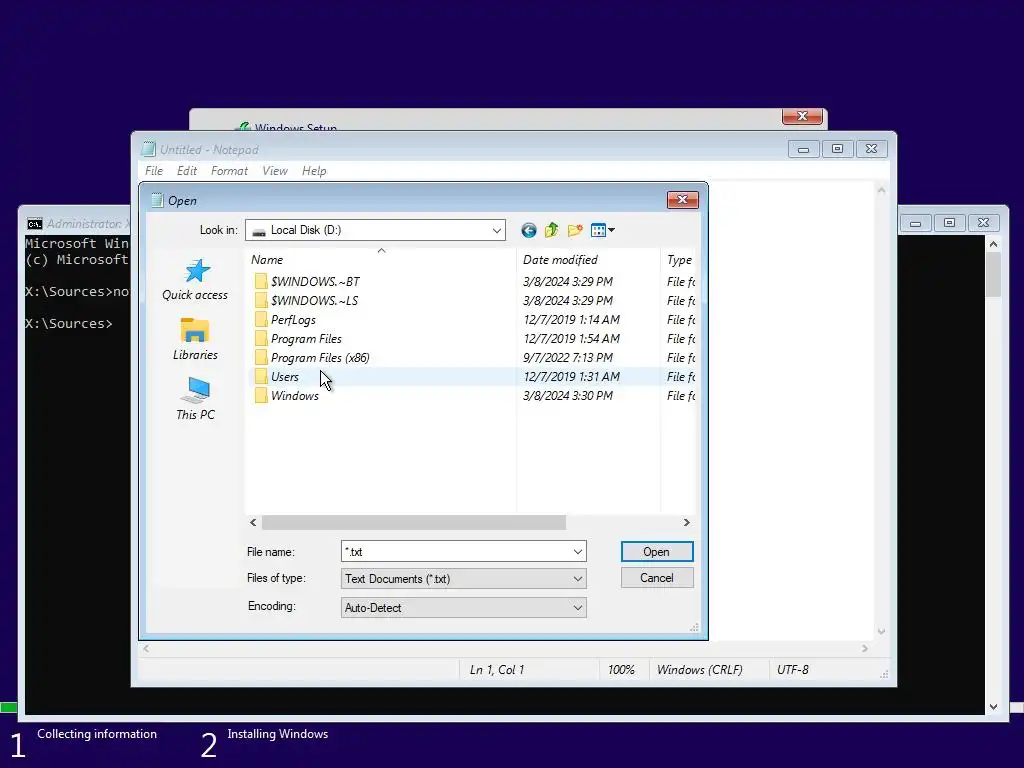
Task: Click the Open button
Action: point(657,552)
